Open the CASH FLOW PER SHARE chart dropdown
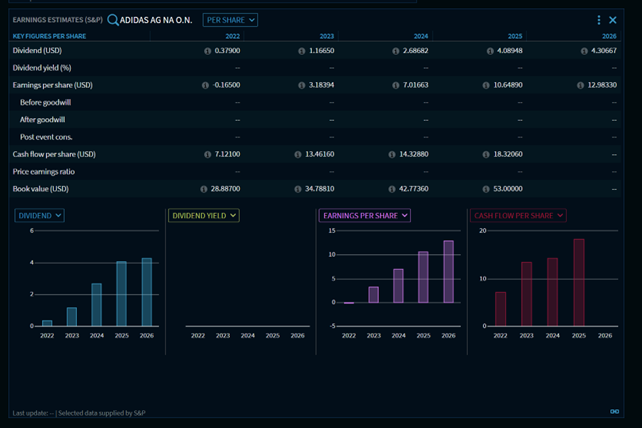The width and height of the screenshot is (642, 428). click(518, 215)
